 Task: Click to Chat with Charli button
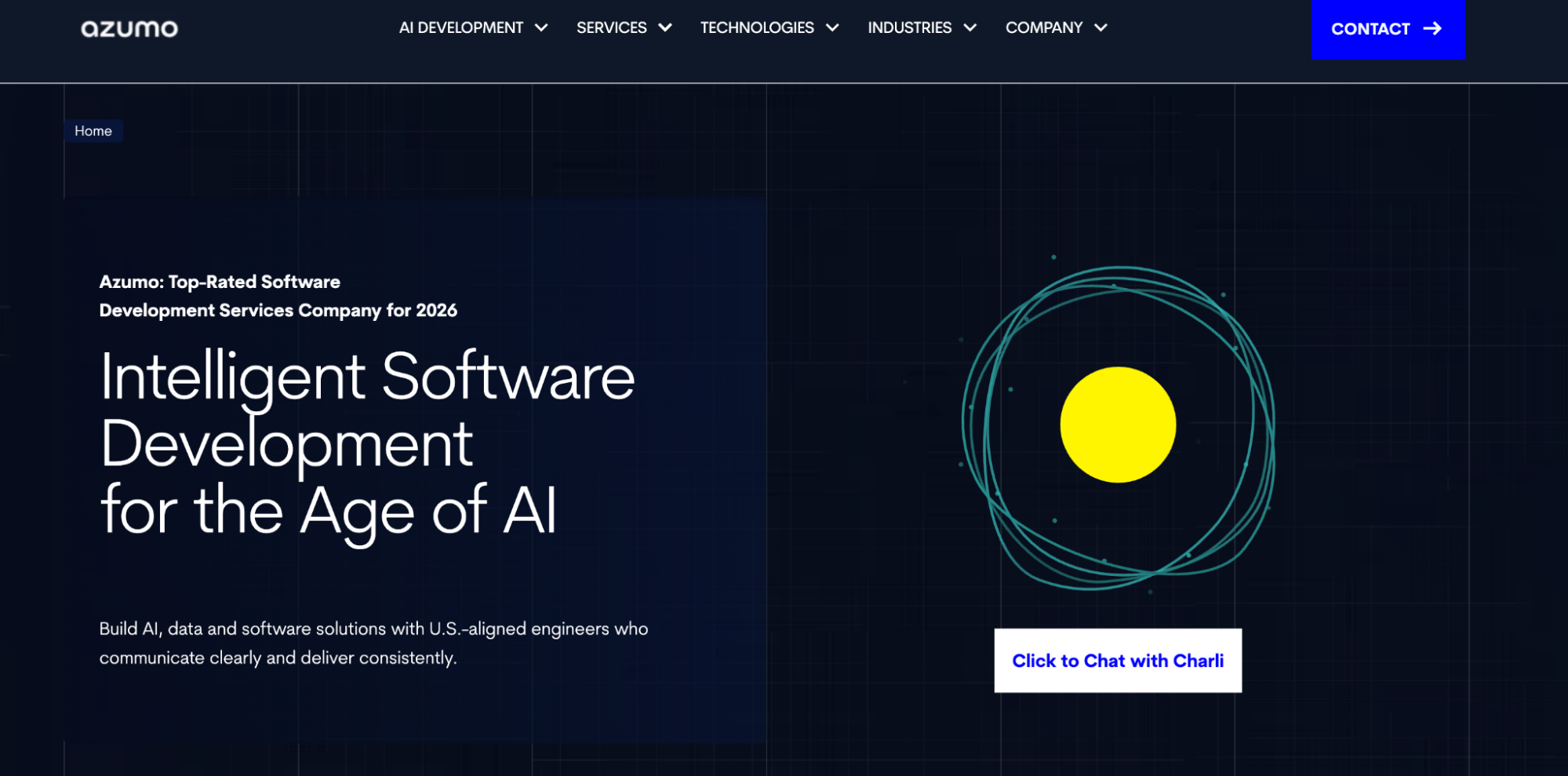(1118, 661)
